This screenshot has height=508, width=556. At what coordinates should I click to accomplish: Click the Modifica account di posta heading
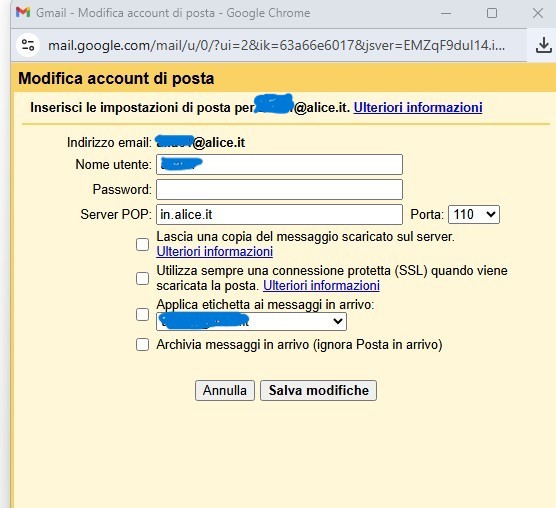coord(116,78)
